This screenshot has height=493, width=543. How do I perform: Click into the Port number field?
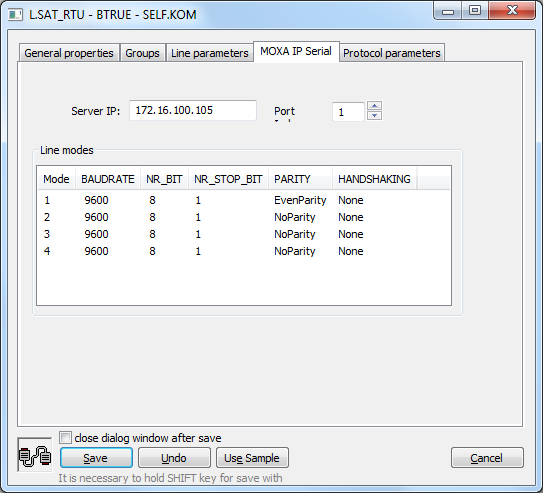tap(348, 111)
